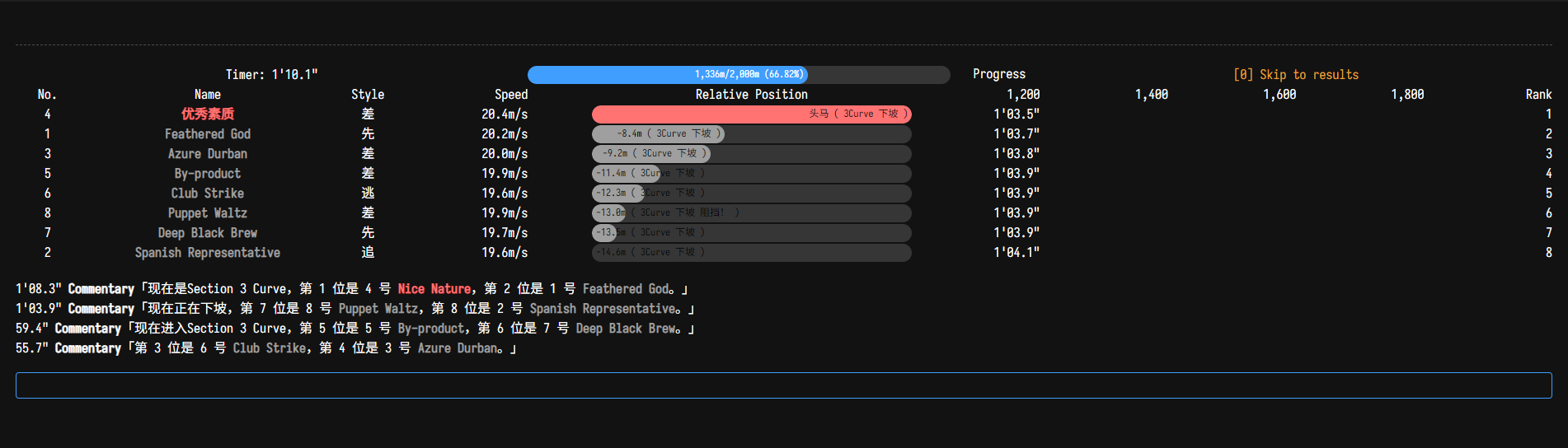Viewport: 1568px width, 448px height.
Task: Click the 1'04.1" split time
Action: 1016,253
